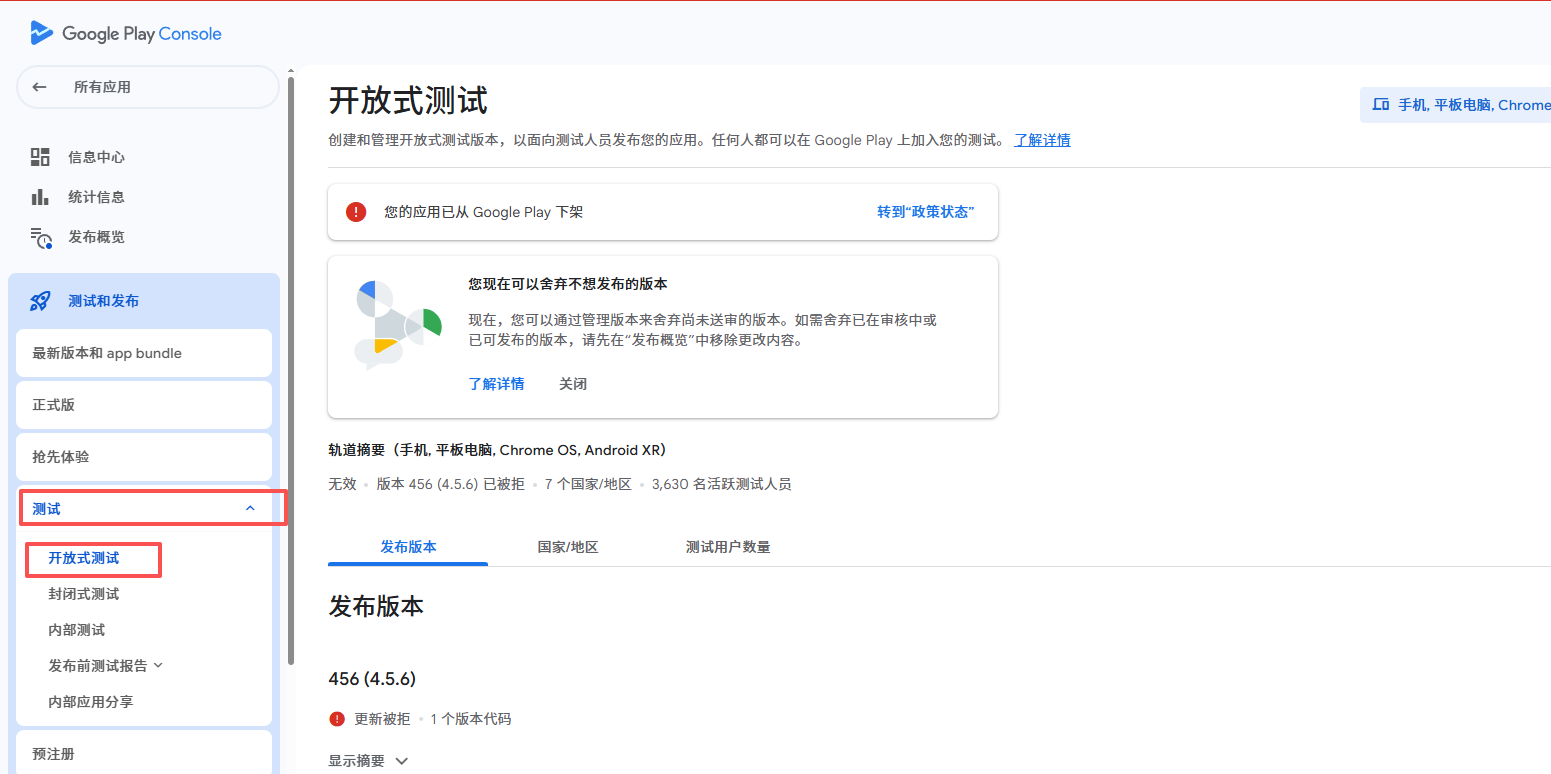This screenshot has width=1551, height=774.
Task: Click the 了解详情 link in page description
Action: click(1042, 140)
